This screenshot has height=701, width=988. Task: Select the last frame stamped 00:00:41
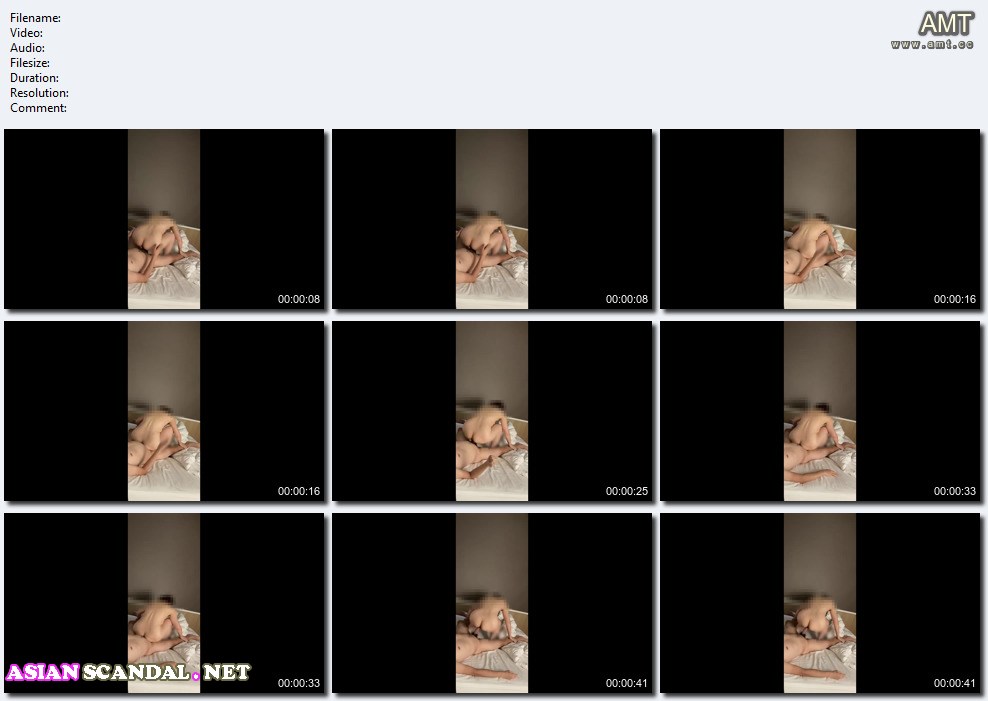pyautogui.click(x=820, y=603)
